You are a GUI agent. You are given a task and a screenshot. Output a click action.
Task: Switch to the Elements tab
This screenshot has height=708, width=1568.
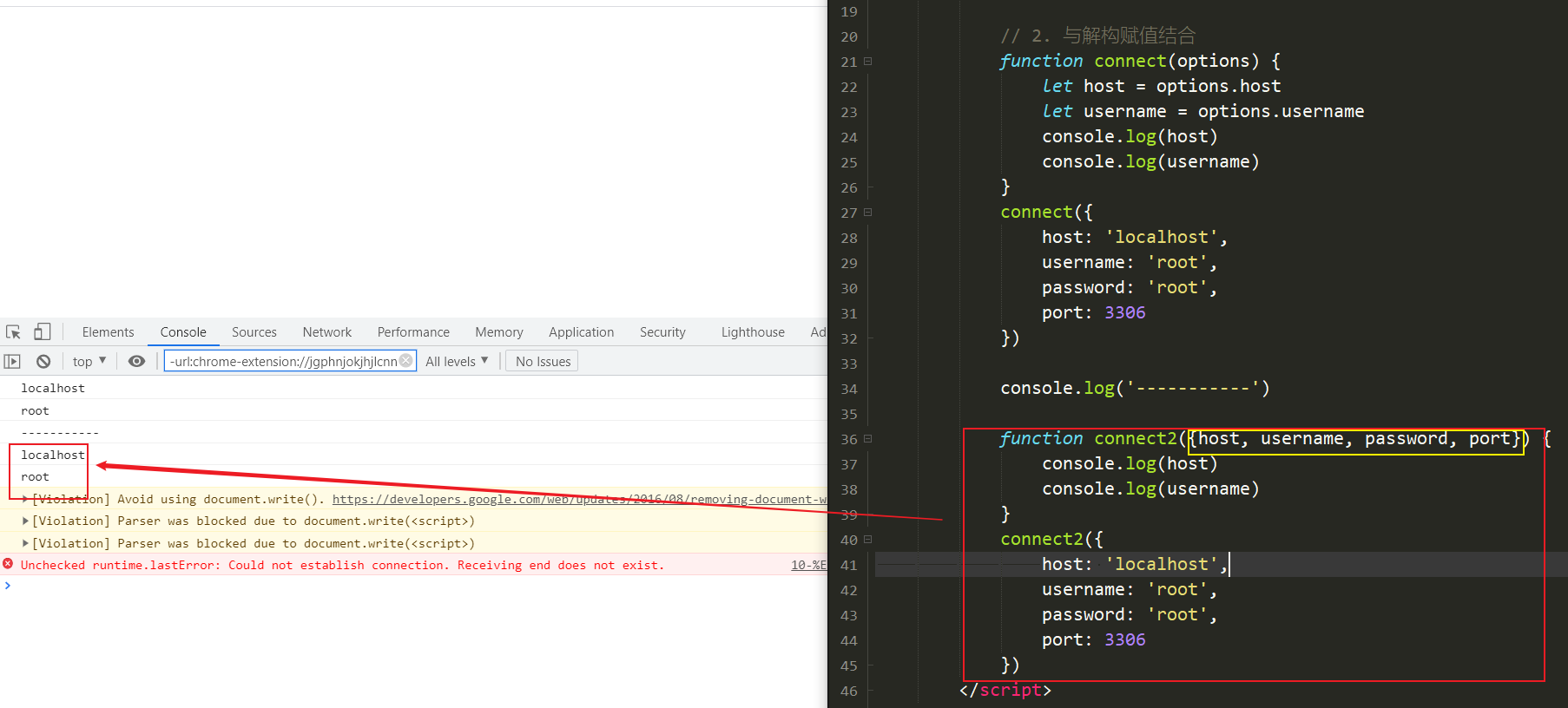coord(108,332)
